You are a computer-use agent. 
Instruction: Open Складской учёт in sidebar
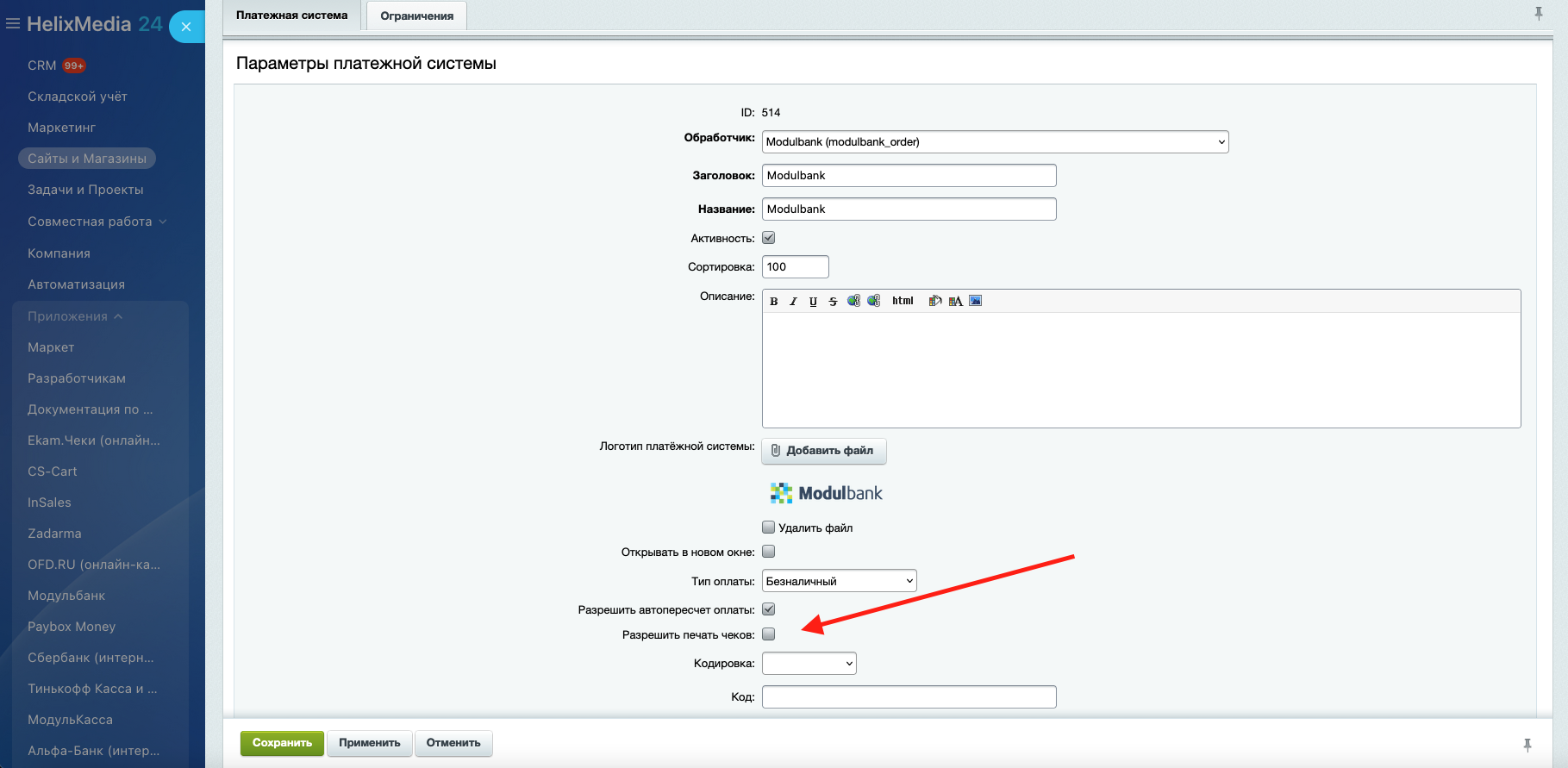coord(78,97)
